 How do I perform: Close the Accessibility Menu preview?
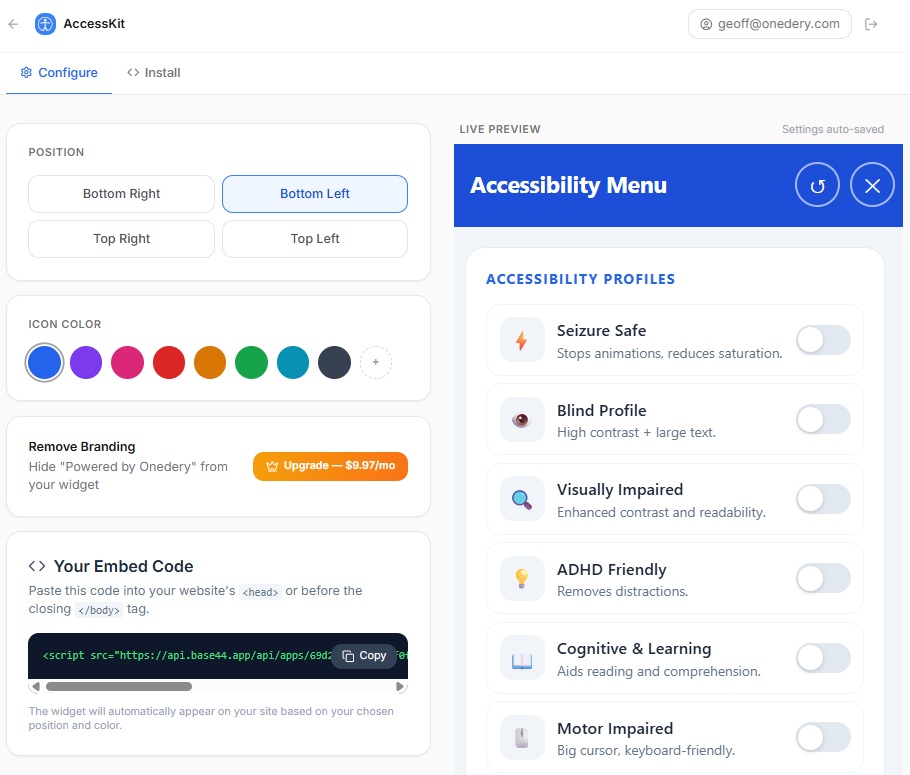coord(872,186)
